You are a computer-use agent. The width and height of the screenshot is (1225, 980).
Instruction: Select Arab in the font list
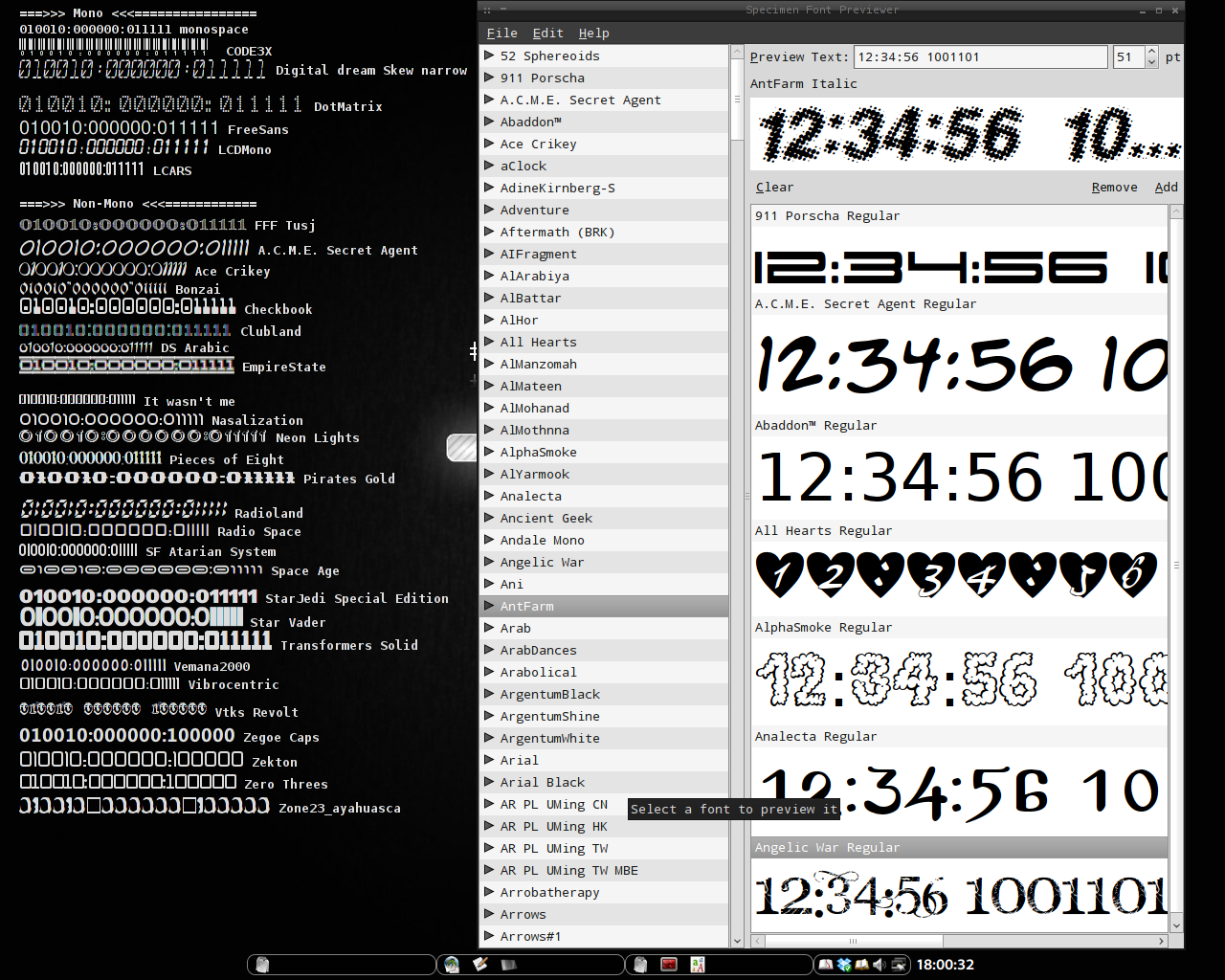[x=604, y=628]
